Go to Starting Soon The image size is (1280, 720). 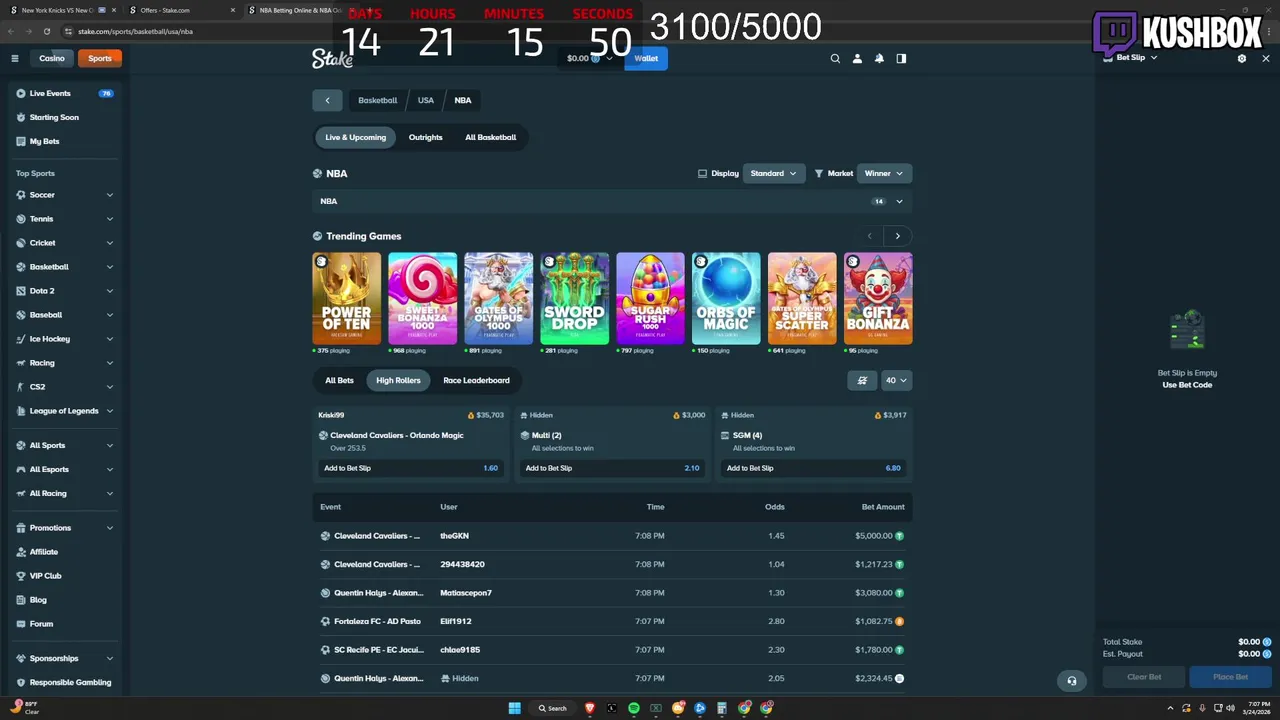[x=66, y=117]
